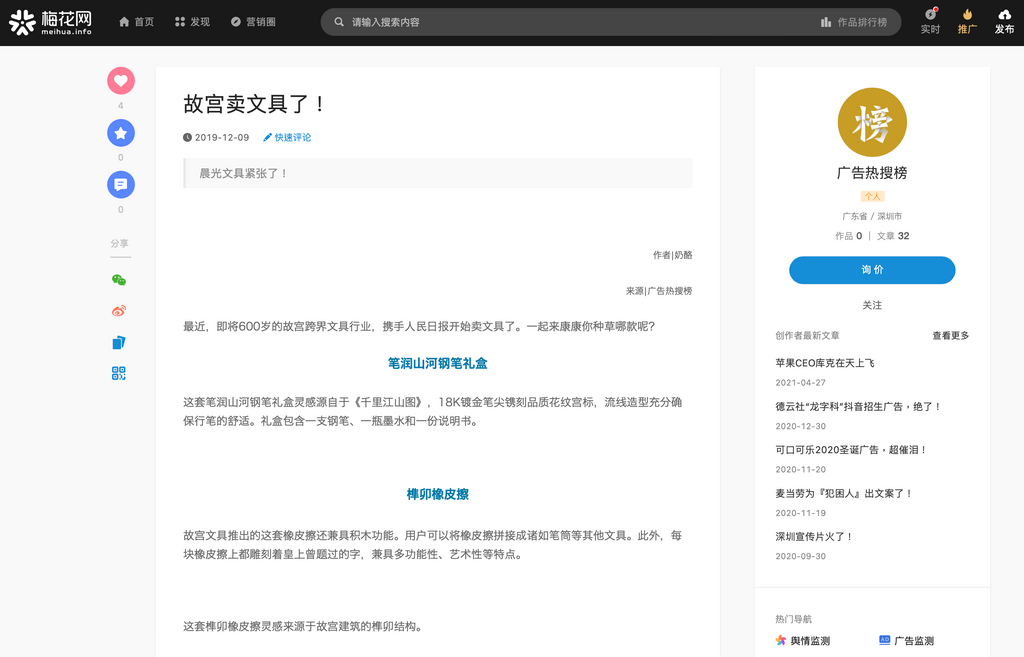Viewport: 1024px width, 657px height.
Task: Click 快速评论 link
Action: click(x=287, y=137)
